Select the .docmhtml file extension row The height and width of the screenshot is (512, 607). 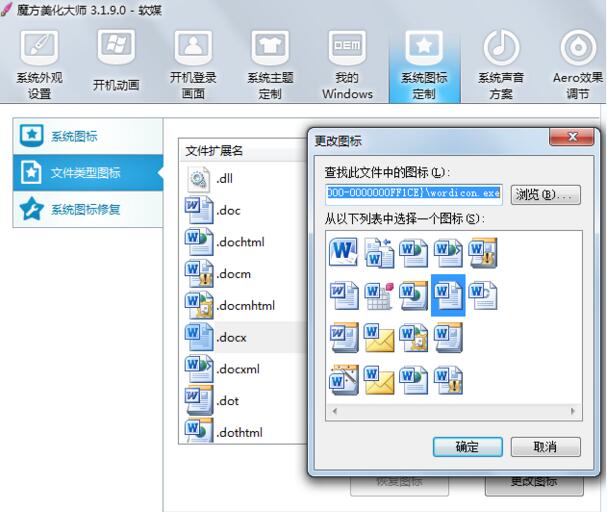[x=243, y=306]
